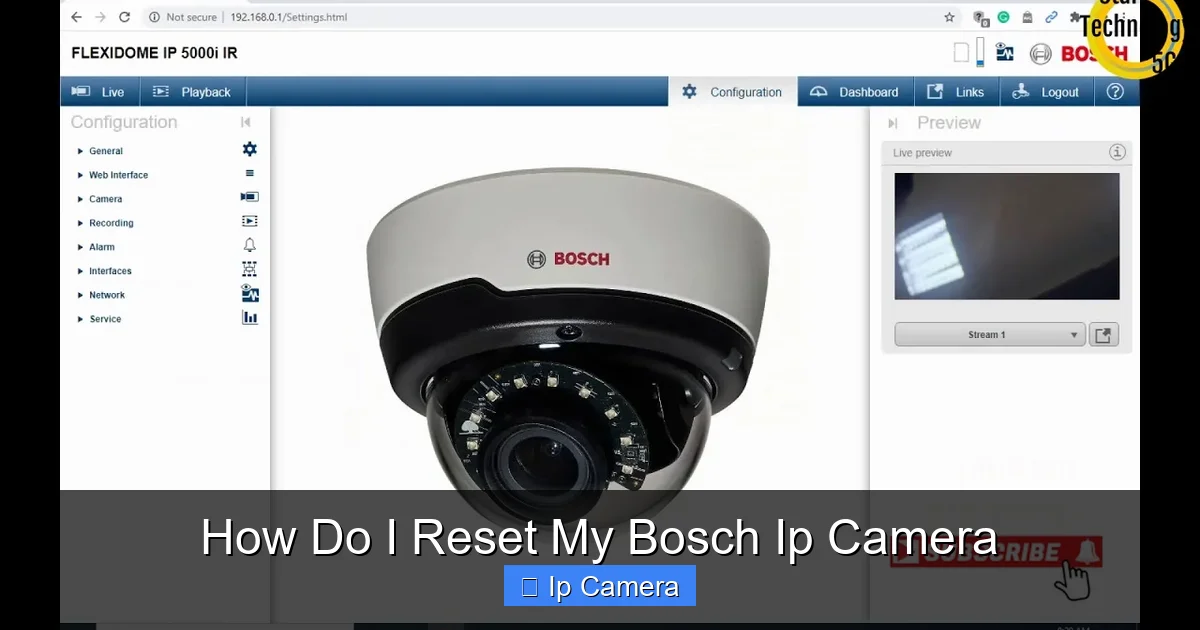The width and height of the screenshot is (1200, 630).
Task: Expand the Network tree arrow
Action: coord(81,295)
